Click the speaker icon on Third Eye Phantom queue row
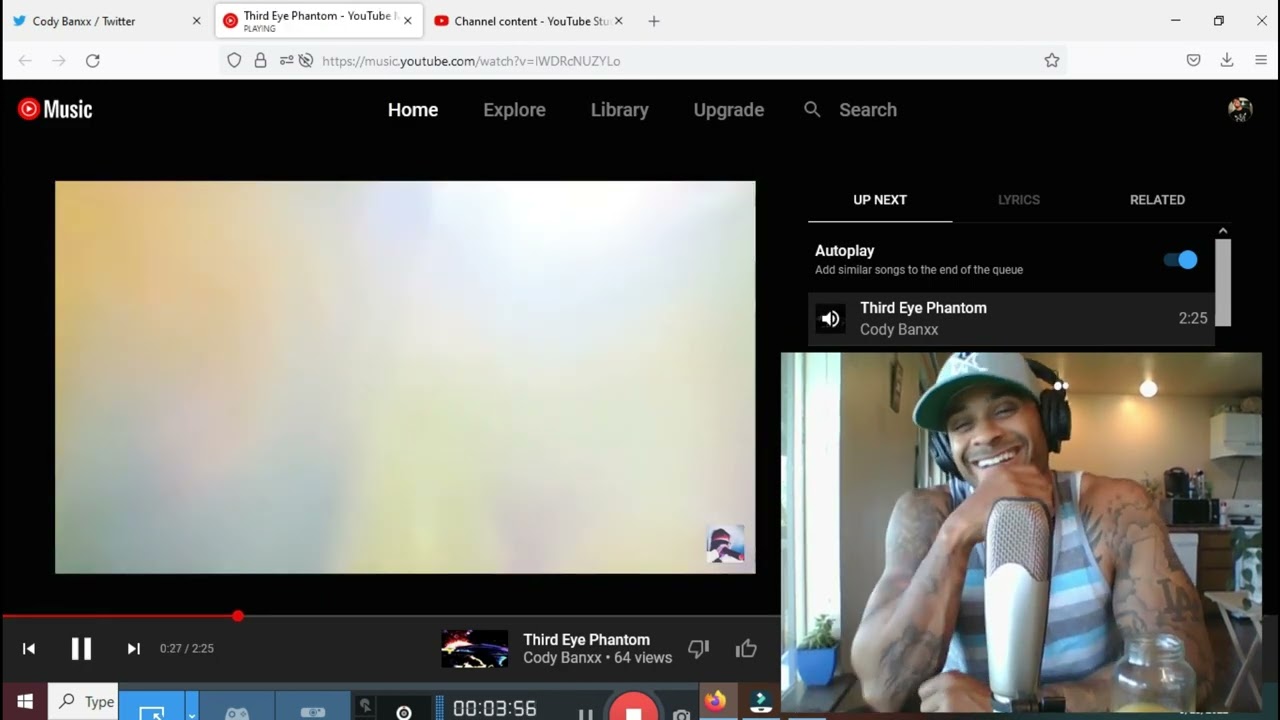This screenshot has height=720, width=1280. click(830, 319)
